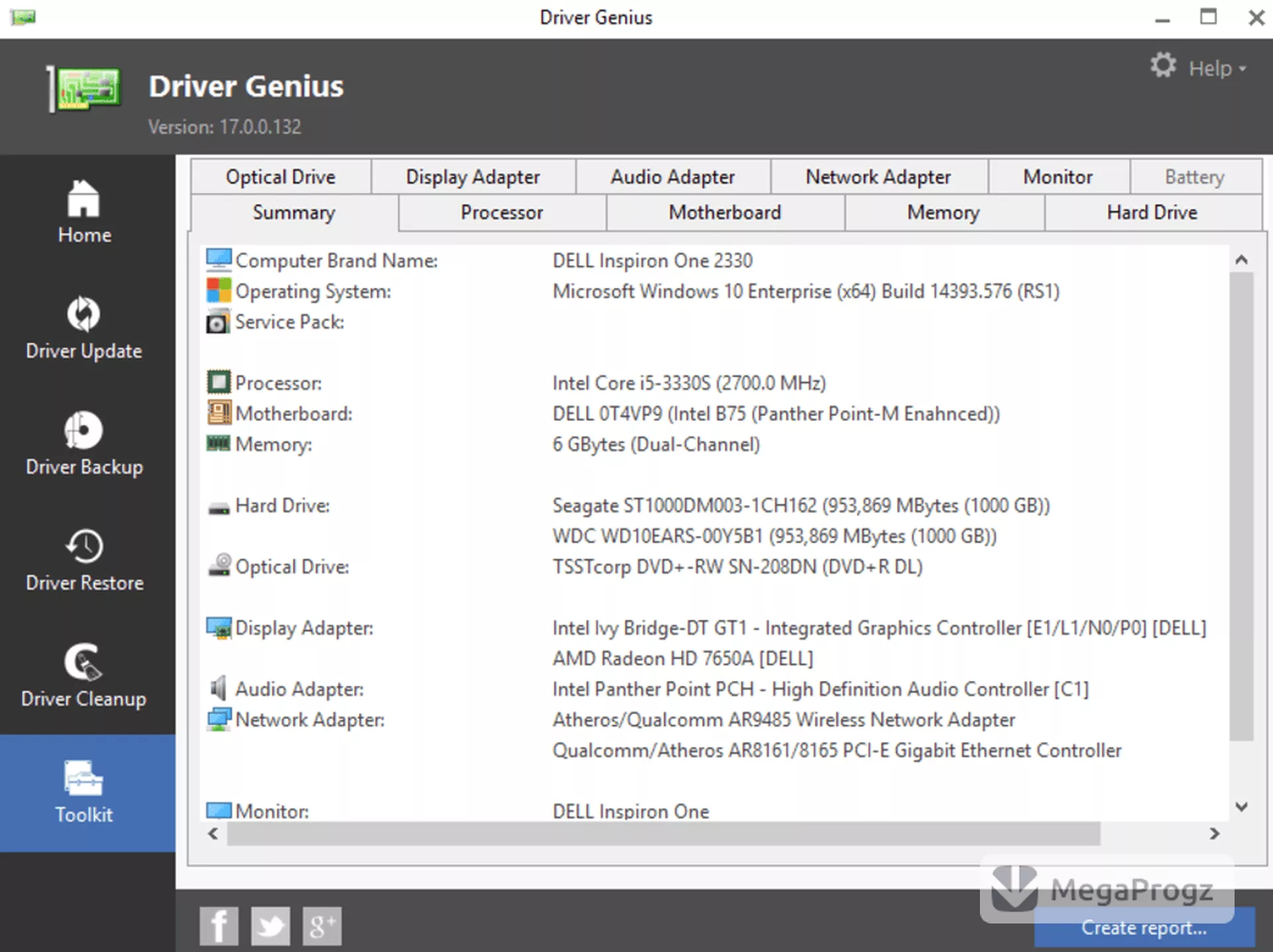The height and width of the screenshot is (952, 1273).
Task: Switch to the Hard Drive tab
Action: [1152, 213]
